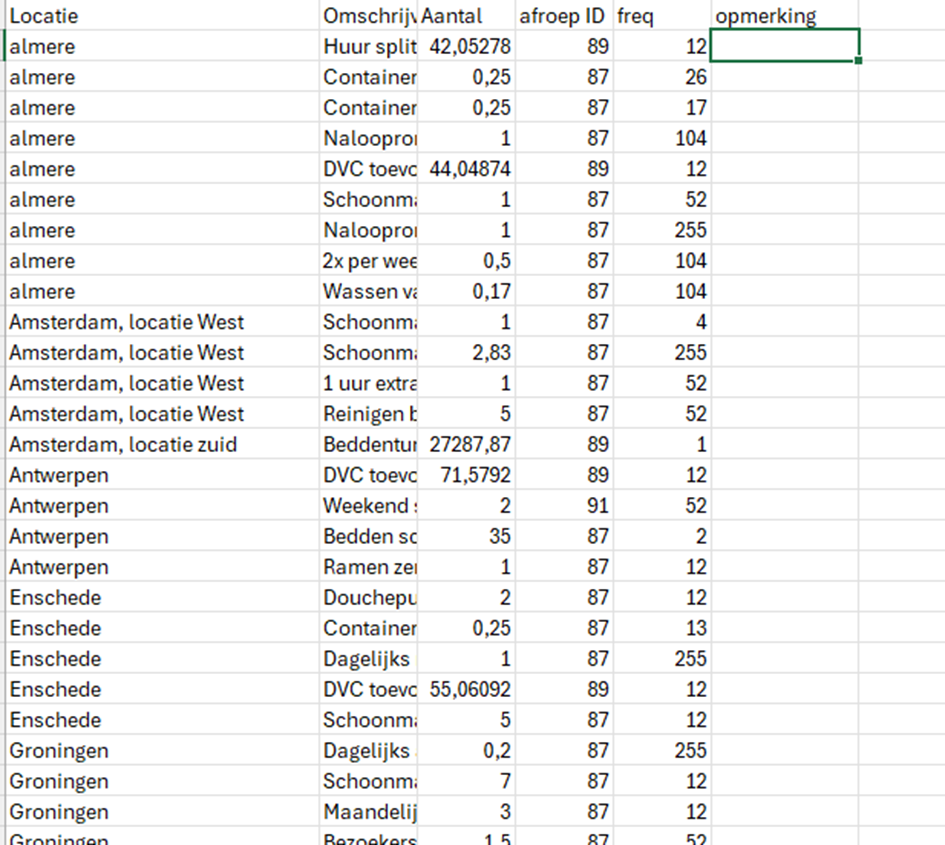Select the Maandelij description cell
The image size is (945, 845).
tap(368, 812)
